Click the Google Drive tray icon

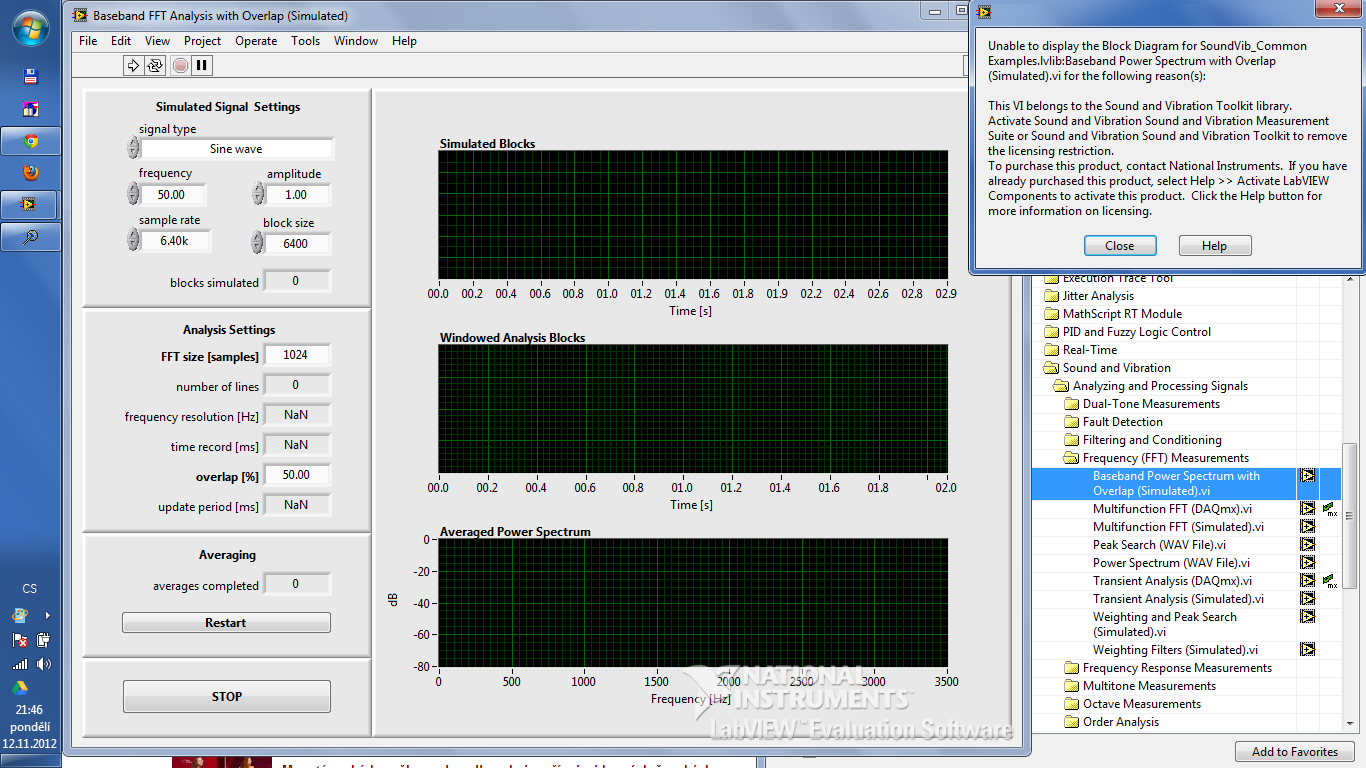coord(20,687)
